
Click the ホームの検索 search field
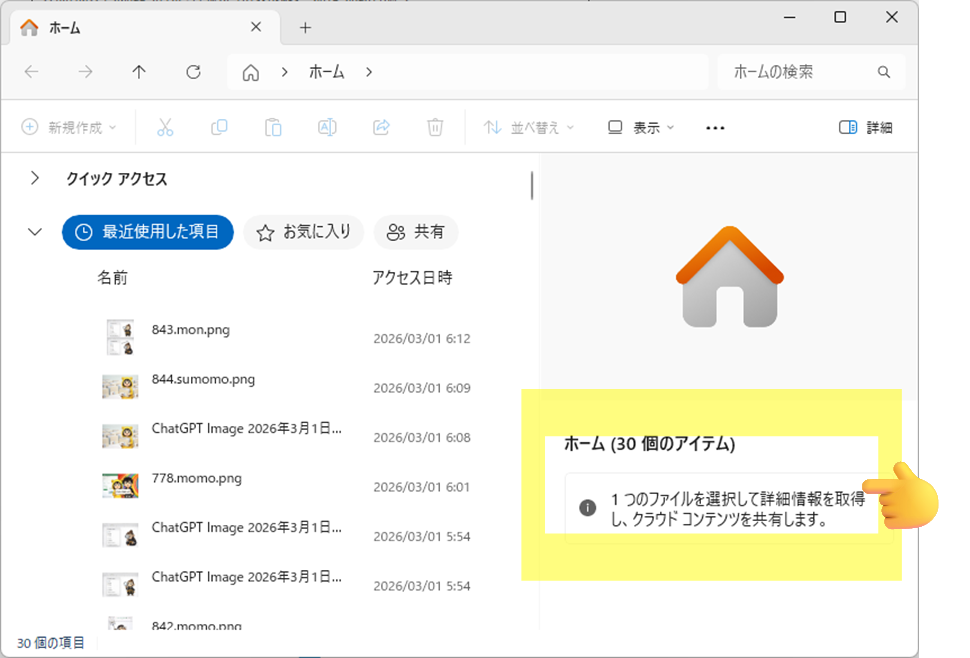pyautogui.click(x=800, y=72)
